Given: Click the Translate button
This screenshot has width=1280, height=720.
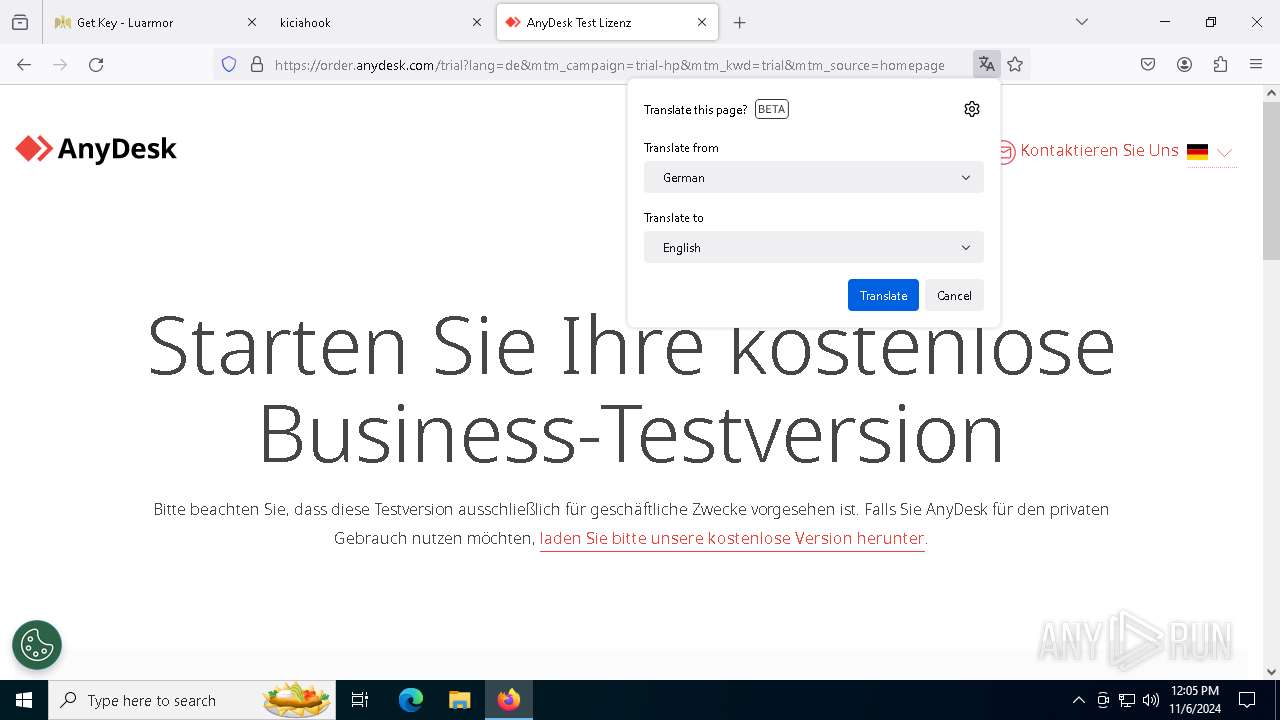Looking at the screenshot, I should point(883,295).
